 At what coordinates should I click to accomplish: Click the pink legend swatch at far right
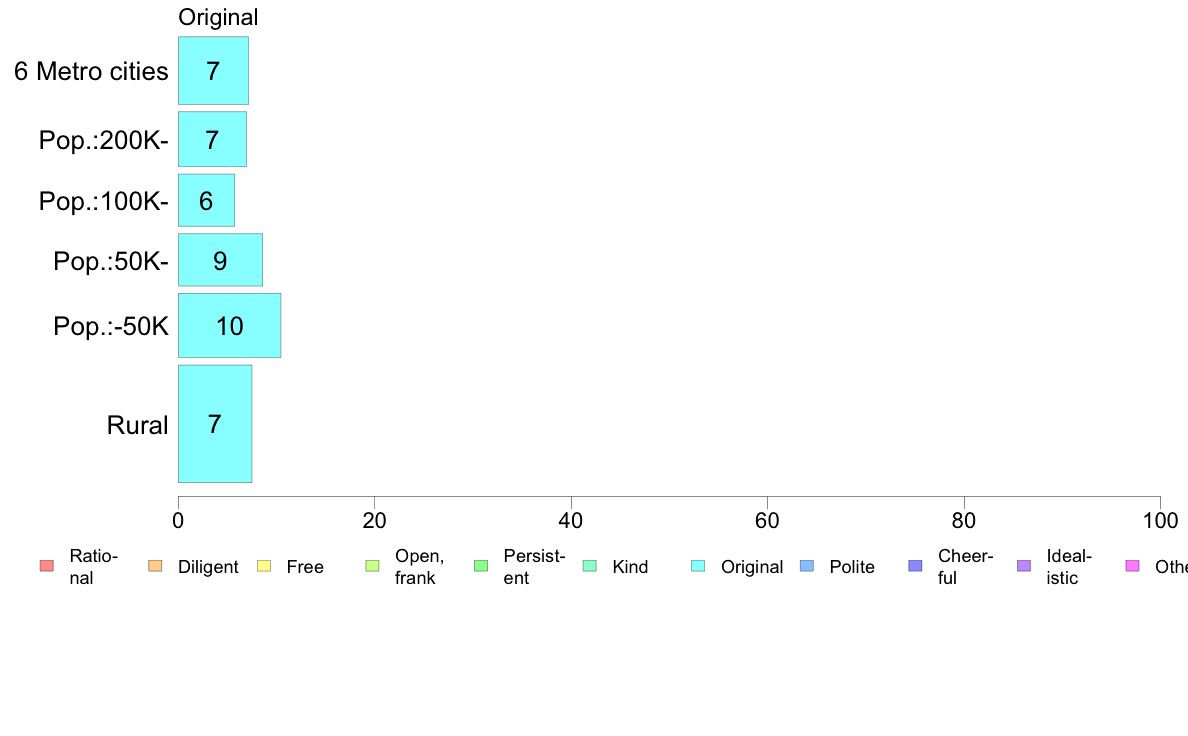click(x=1133, y=566)
